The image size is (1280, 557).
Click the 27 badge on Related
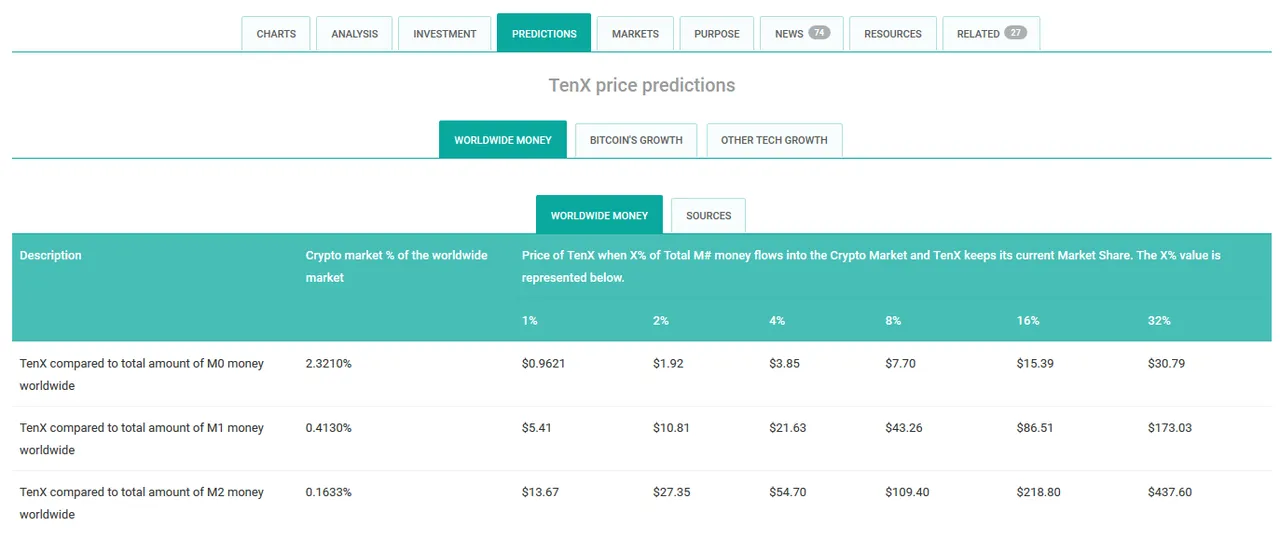pyautogui.click(x=1015, y=32)
